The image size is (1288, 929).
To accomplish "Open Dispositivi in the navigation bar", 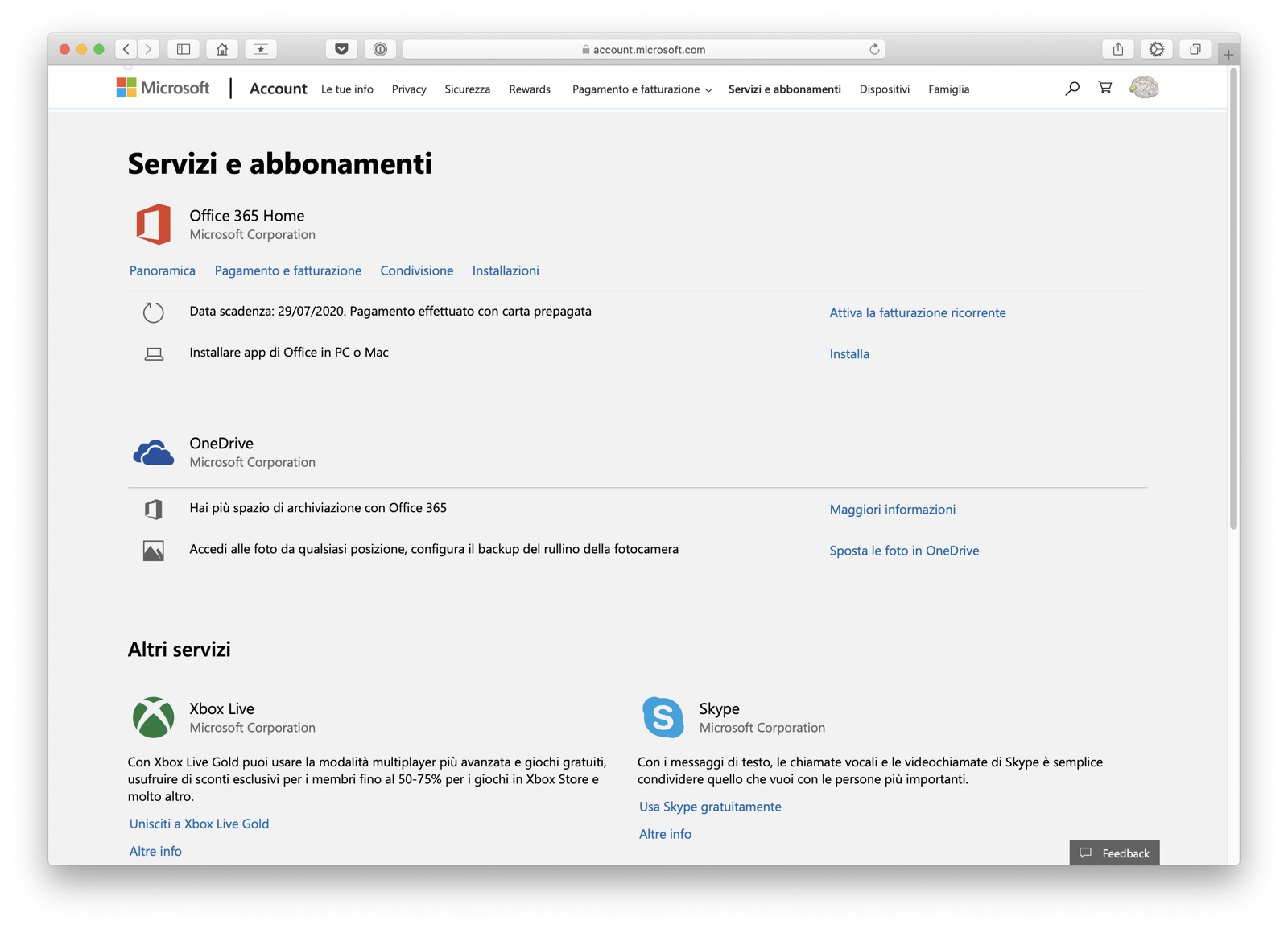I will click(x=884, y=89).
